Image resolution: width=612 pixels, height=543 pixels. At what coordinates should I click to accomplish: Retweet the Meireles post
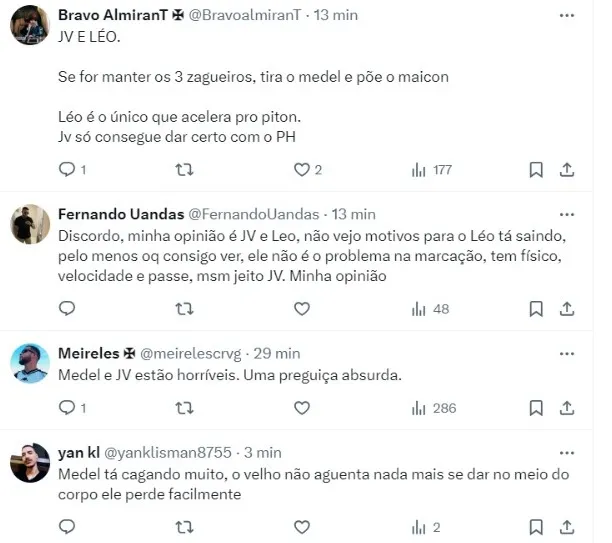pos(184,408)
